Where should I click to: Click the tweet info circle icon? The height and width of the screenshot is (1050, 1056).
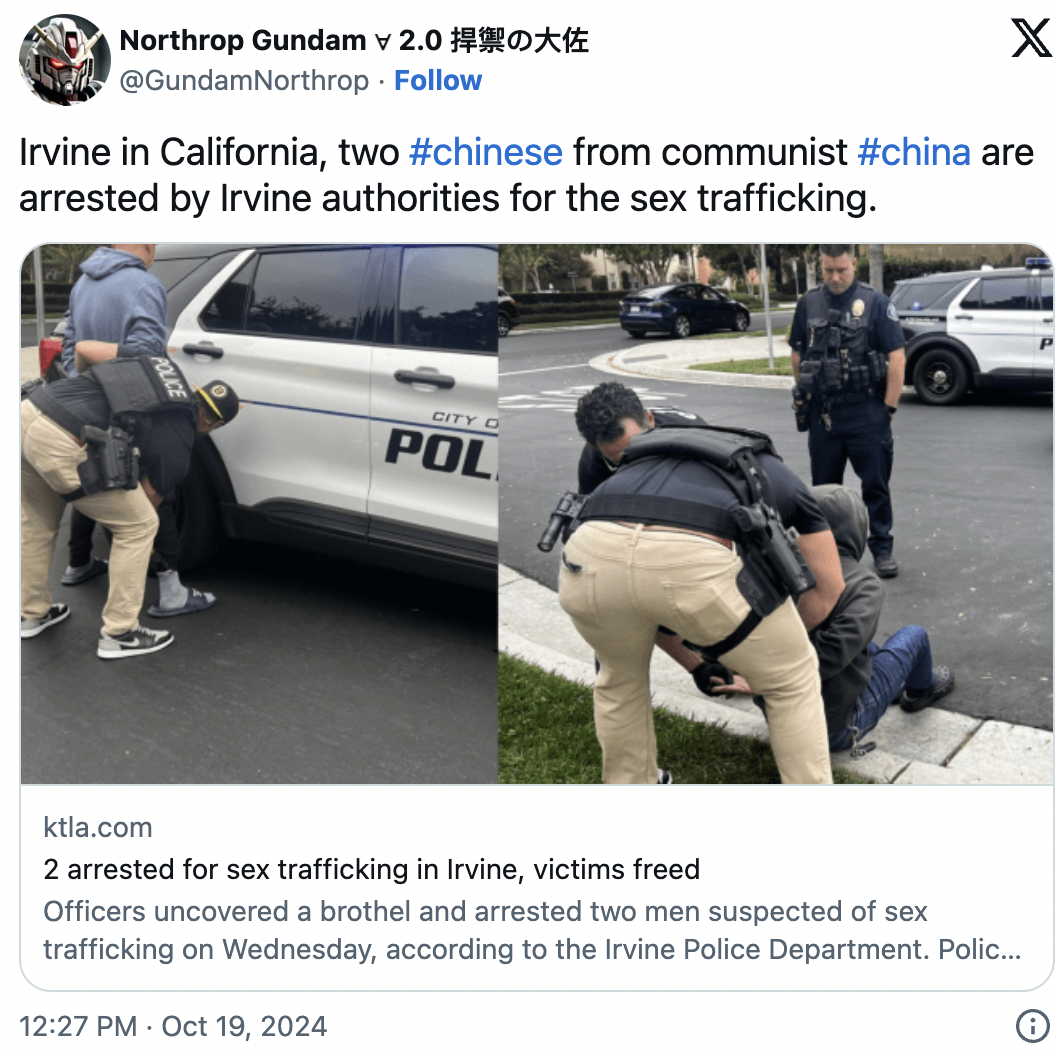[x=1032, y=1026]
